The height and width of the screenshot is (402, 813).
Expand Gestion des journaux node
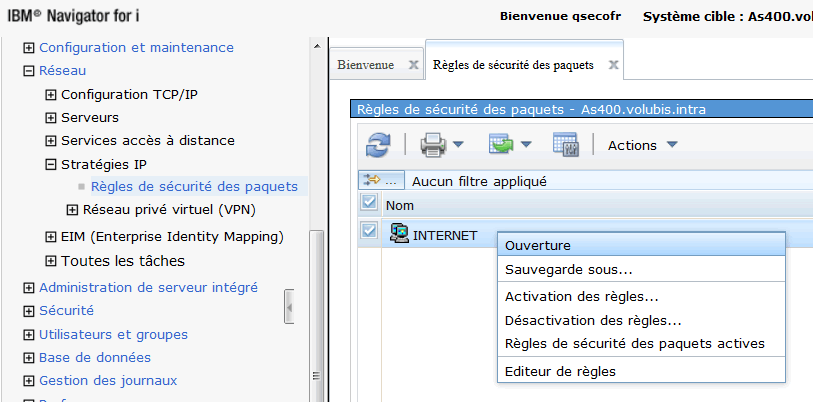point(29,381)
